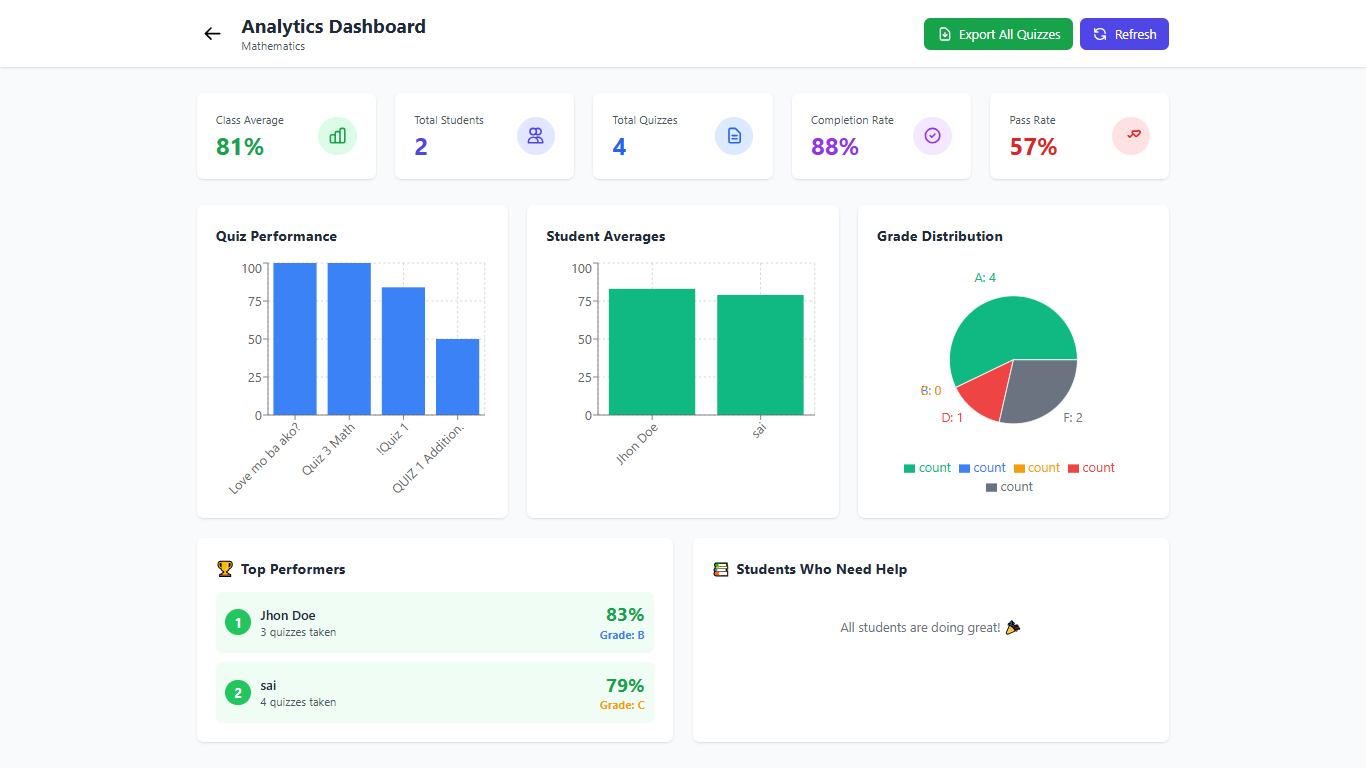Click the 'Mathematics' subtitle
This screenshot has width=1366, height=768.
(x=273, y=46)
